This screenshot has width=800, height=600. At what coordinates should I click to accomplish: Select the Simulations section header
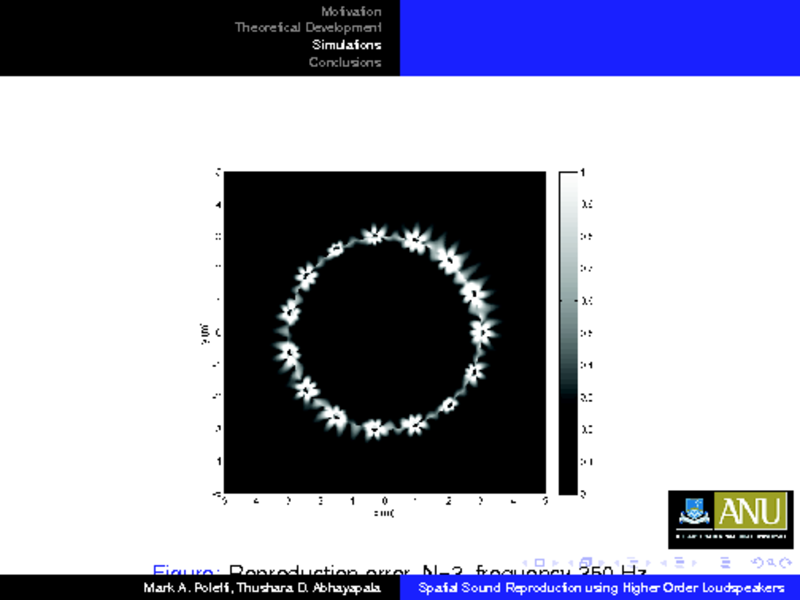pos(346,45)
